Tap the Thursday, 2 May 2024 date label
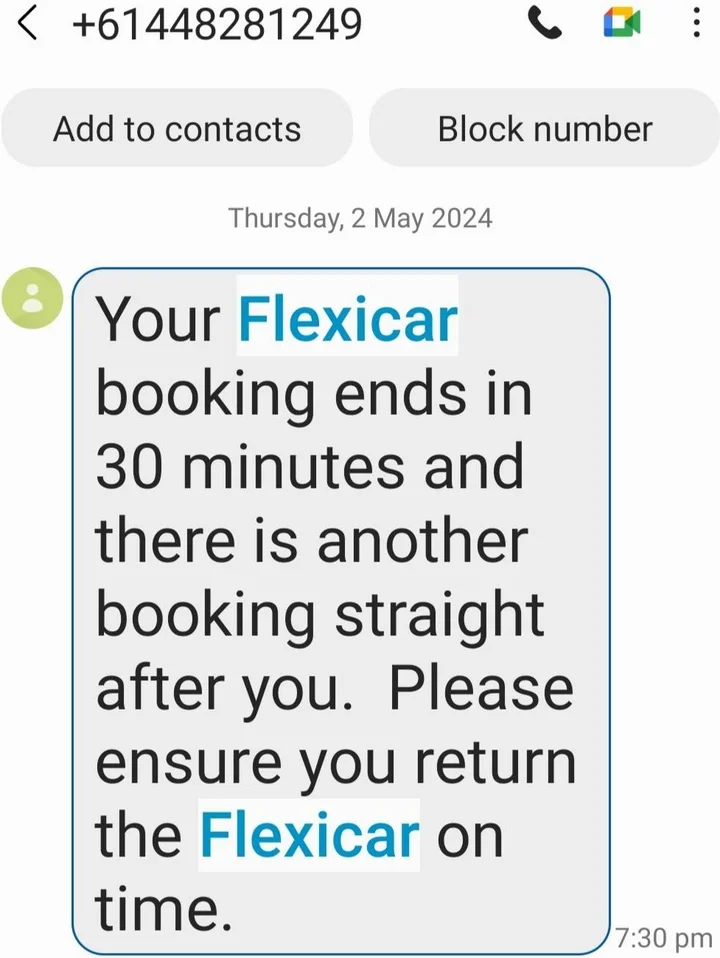The image size is (720, 958). point(360,217)
